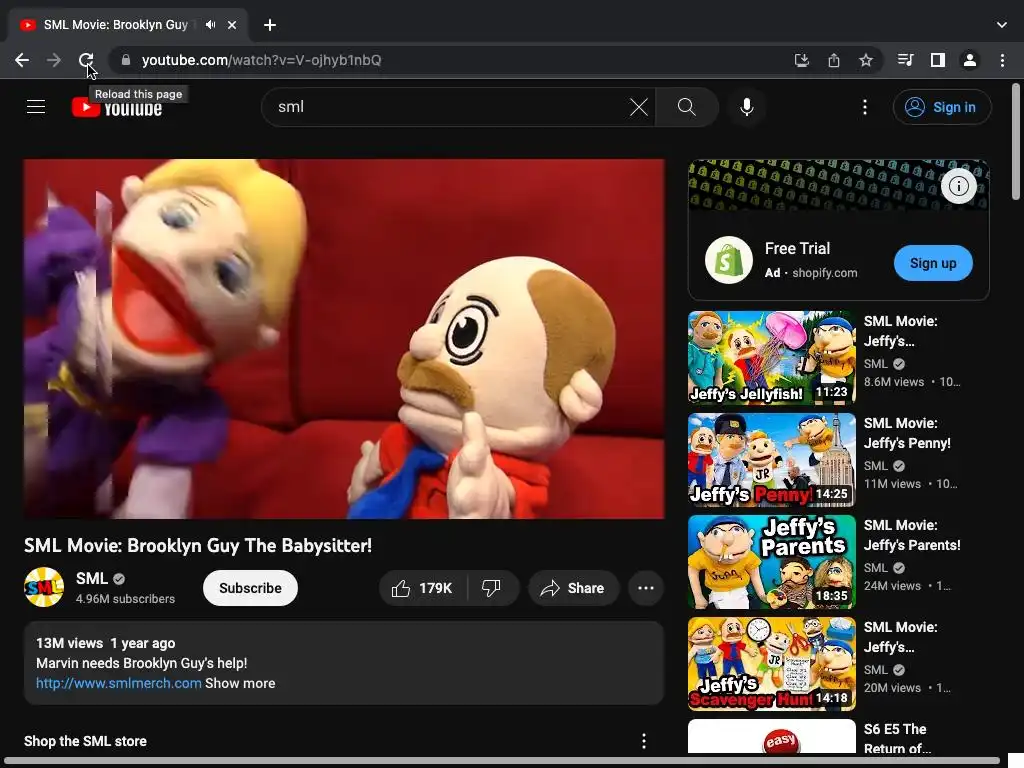Image resolution: width=1024 pixels, height=768 pixels.
Task: Click the video title Brooklyn Guy The Babysitter!
Action: point(198,545)
